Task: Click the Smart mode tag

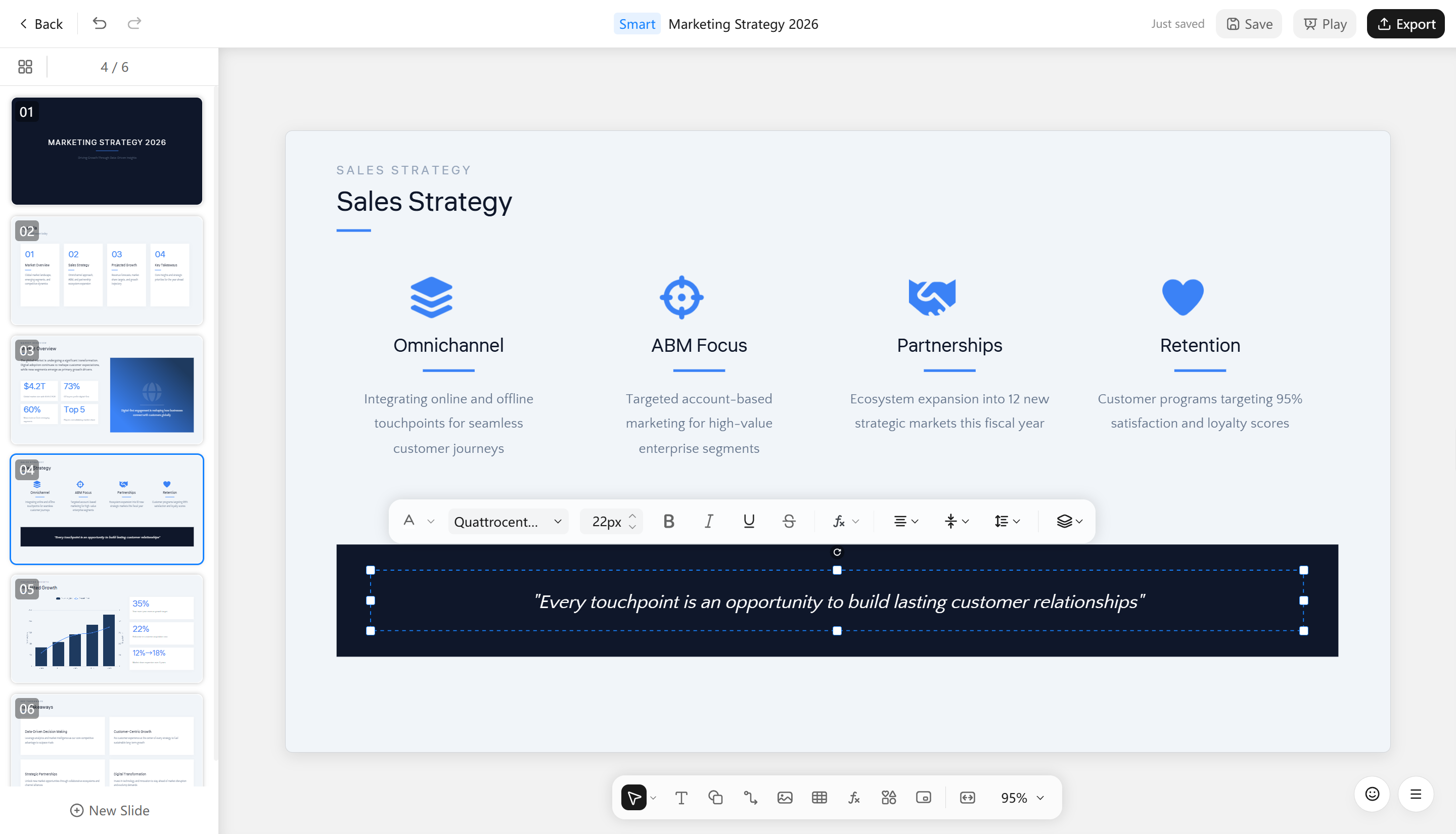Action: [x=637, y=23]
